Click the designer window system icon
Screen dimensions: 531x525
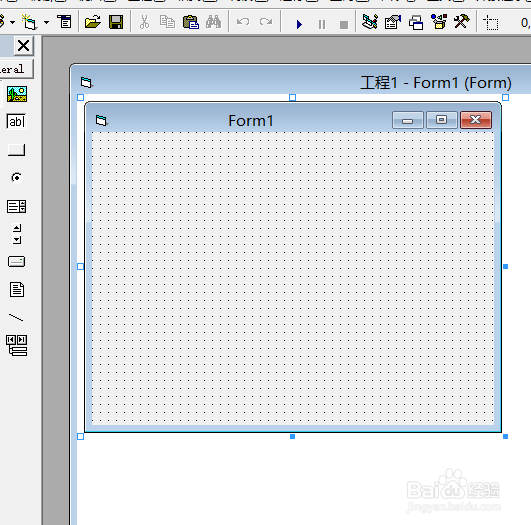[x=86, y=82]
